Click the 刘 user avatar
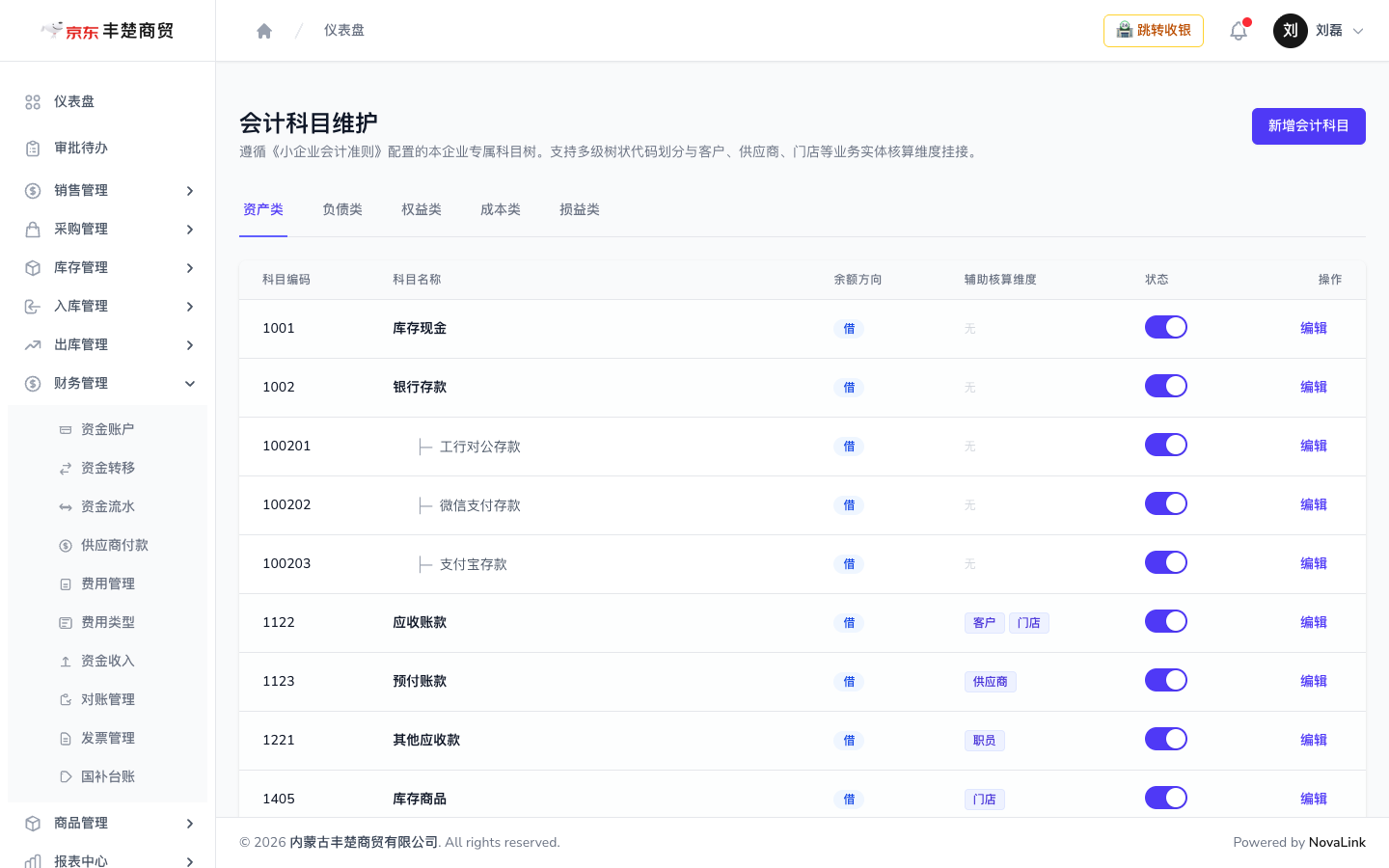This screenshot has height=868, width=1389. [1291, 31]
